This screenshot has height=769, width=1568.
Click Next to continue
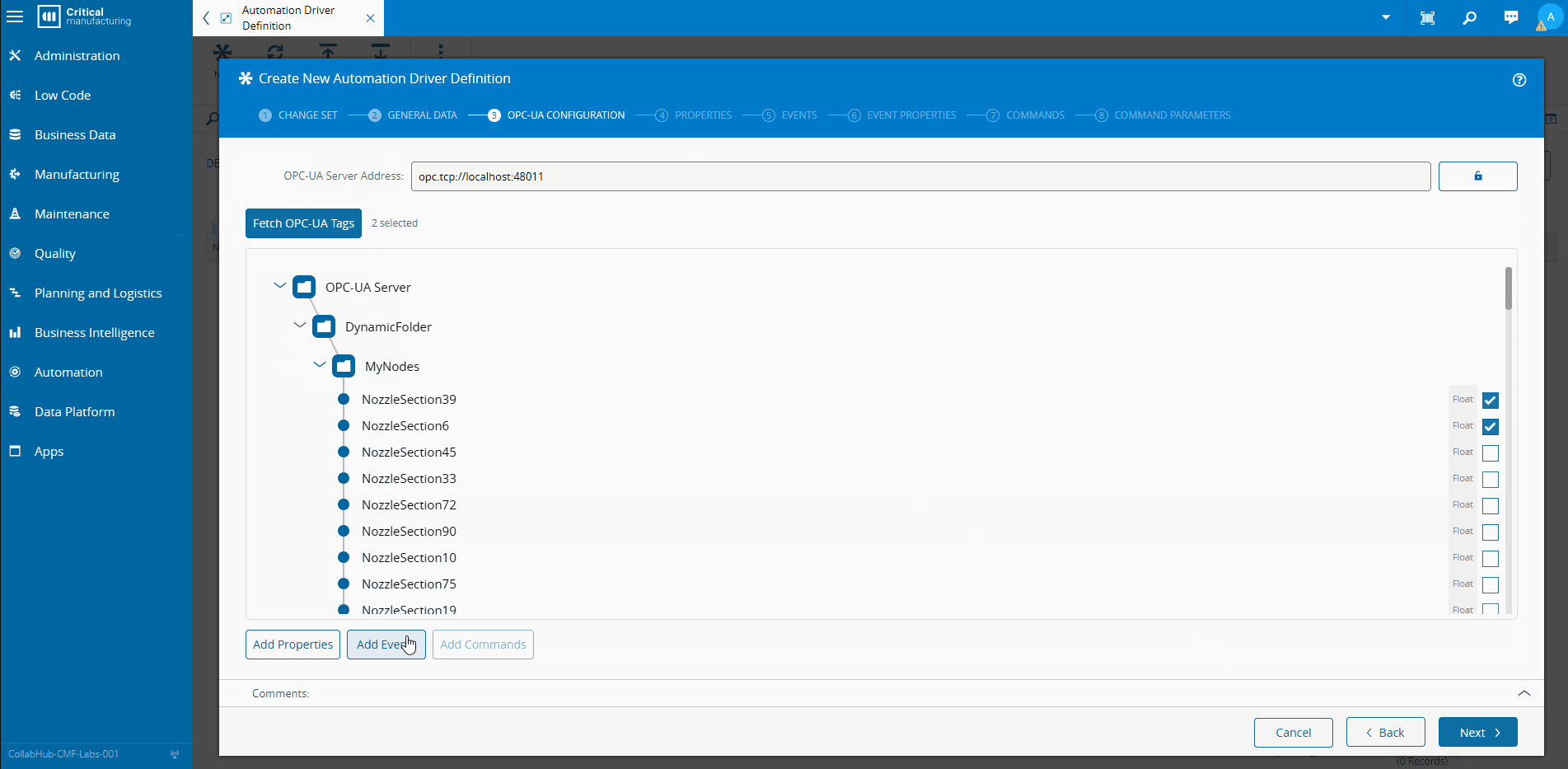[1477, 733]
